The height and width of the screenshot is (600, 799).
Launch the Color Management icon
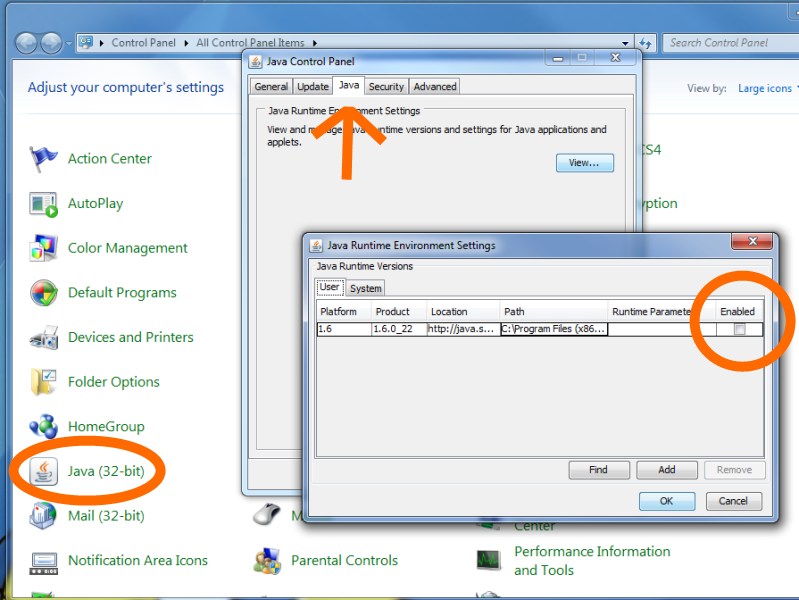pyautogui.click(x=44, y=248)
